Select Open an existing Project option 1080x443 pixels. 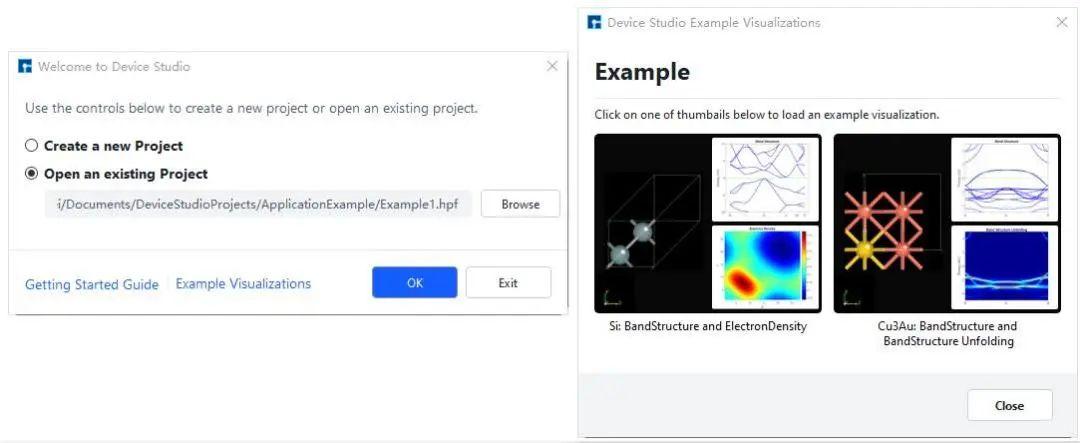[32, 174]
